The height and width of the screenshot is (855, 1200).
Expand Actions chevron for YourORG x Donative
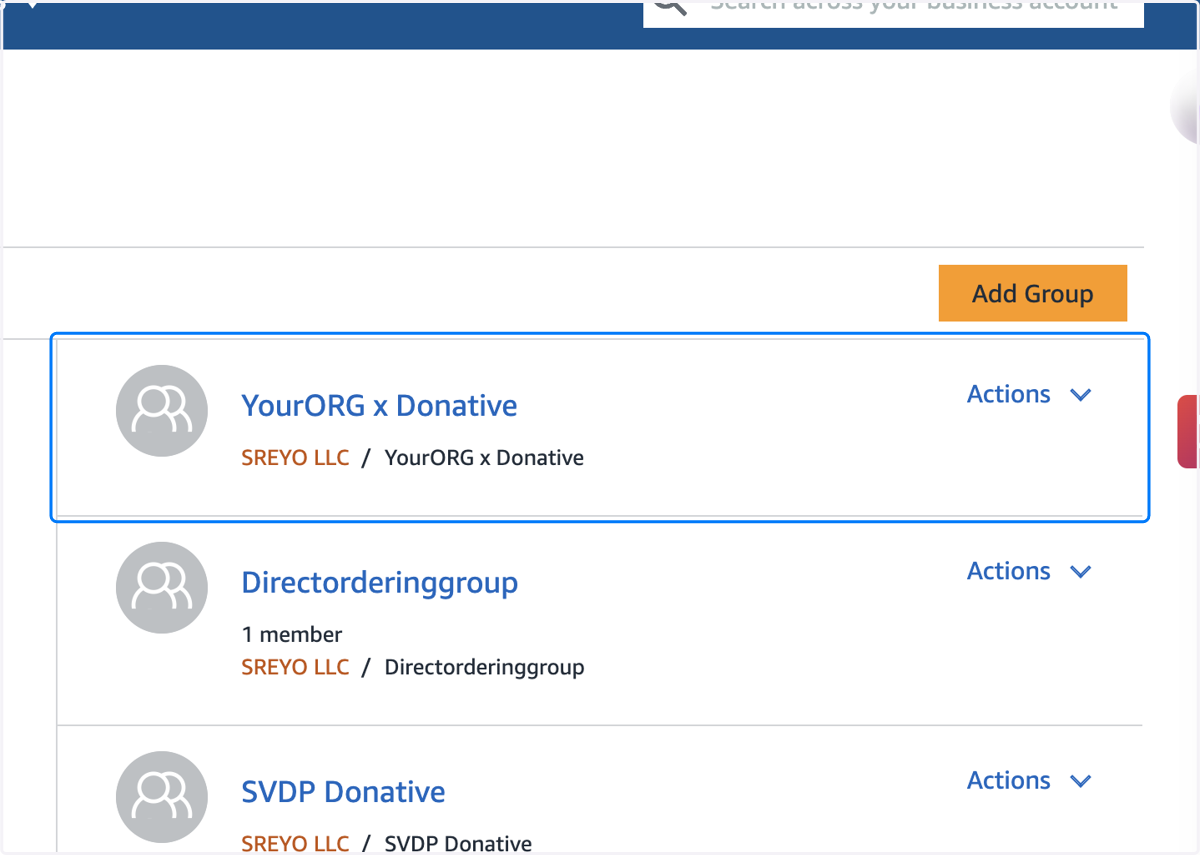(1080, 395)
